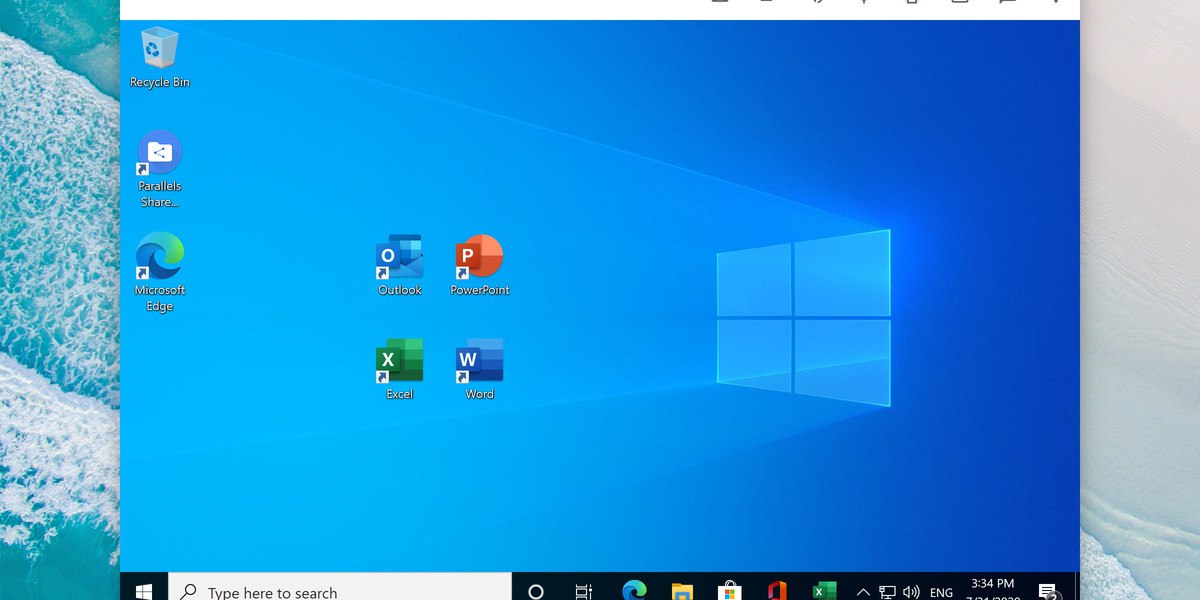The image size is (1200, 600).
Task: Open Task View in the taskbar
Action: point(584,591)
